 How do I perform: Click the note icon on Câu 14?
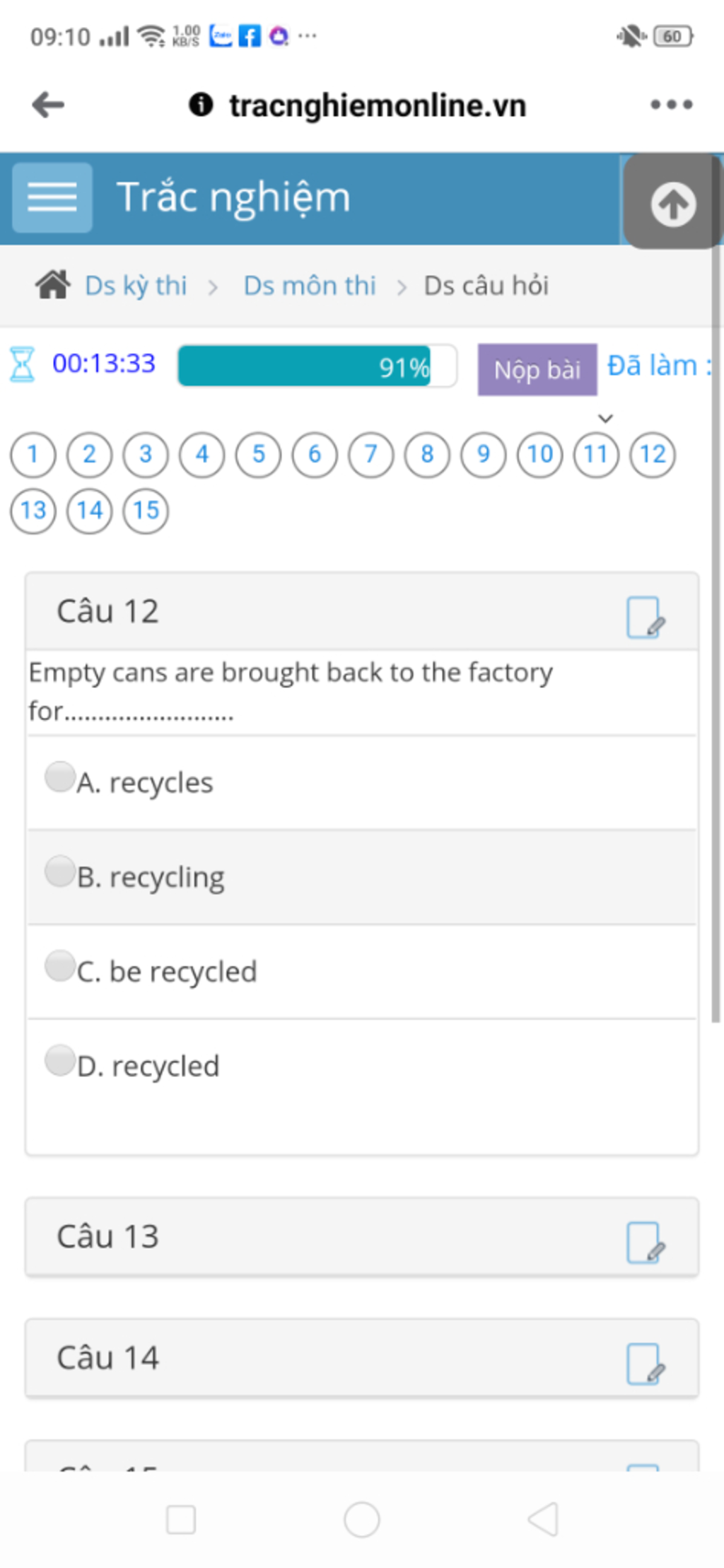tap(646, 1364)
